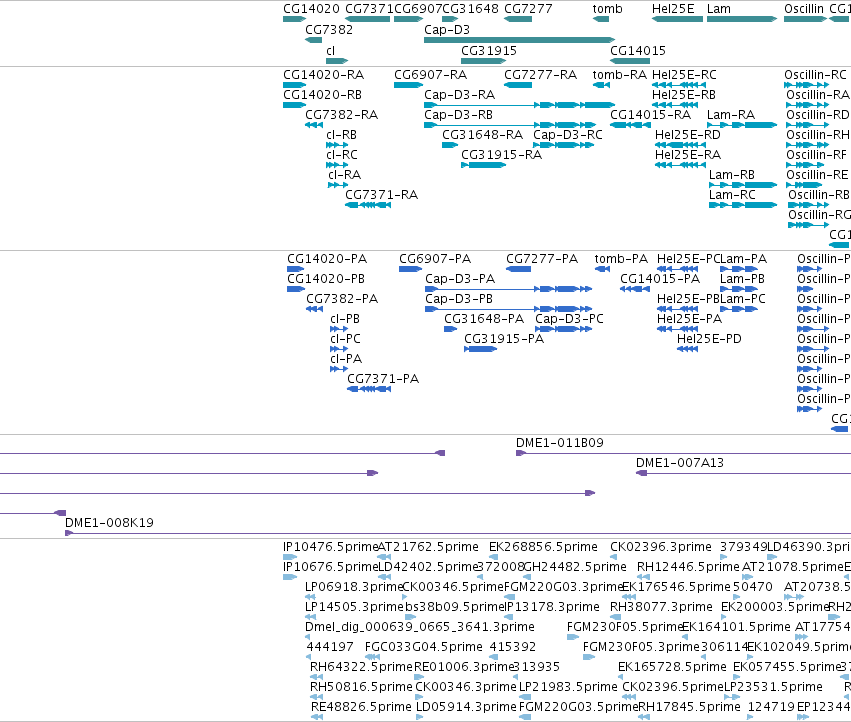Select transcript Lam-RC
The image size is (851, 722).
[x=743, y=205]
